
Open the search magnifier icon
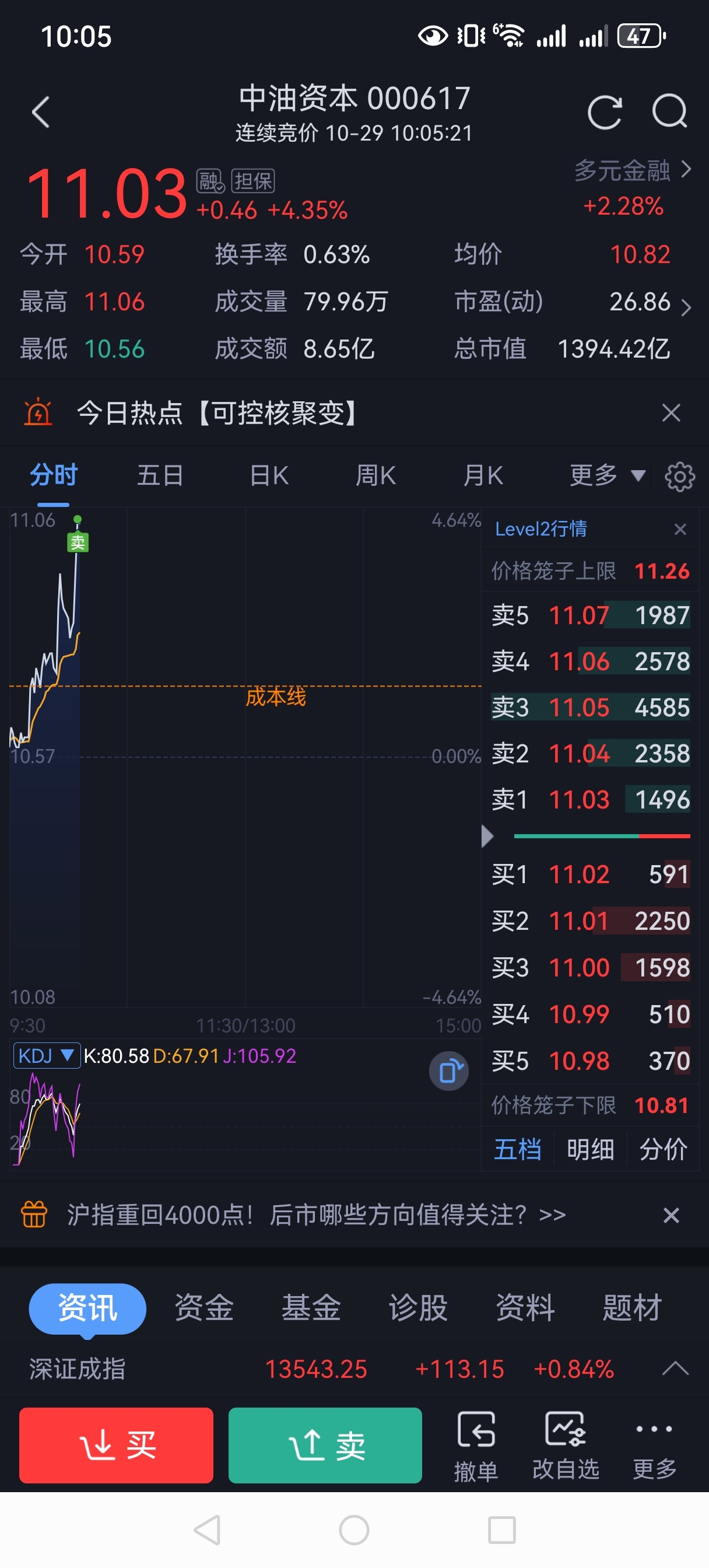(669, 111)
